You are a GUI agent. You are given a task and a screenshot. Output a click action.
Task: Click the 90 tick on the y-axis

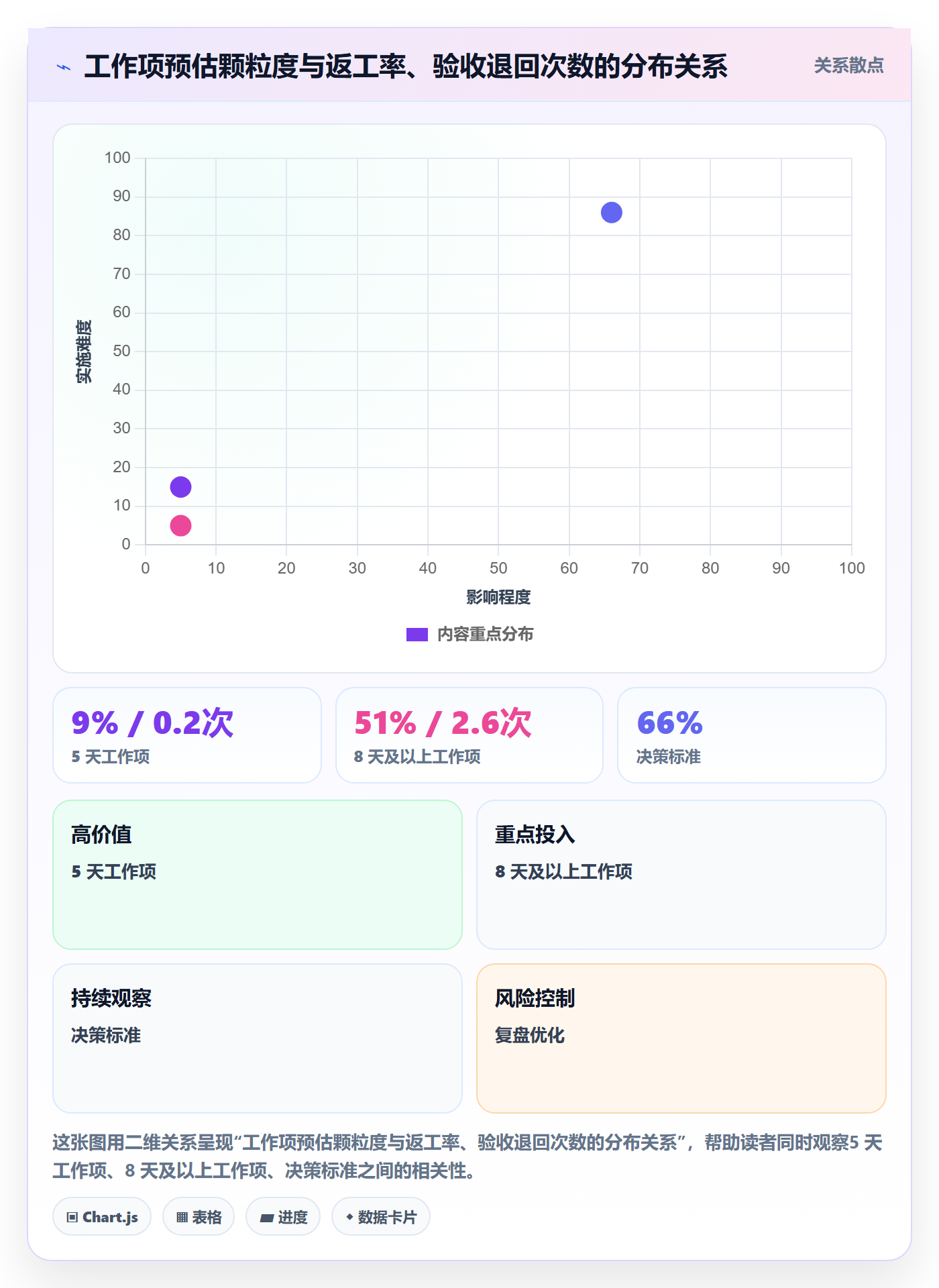(121, 197)
